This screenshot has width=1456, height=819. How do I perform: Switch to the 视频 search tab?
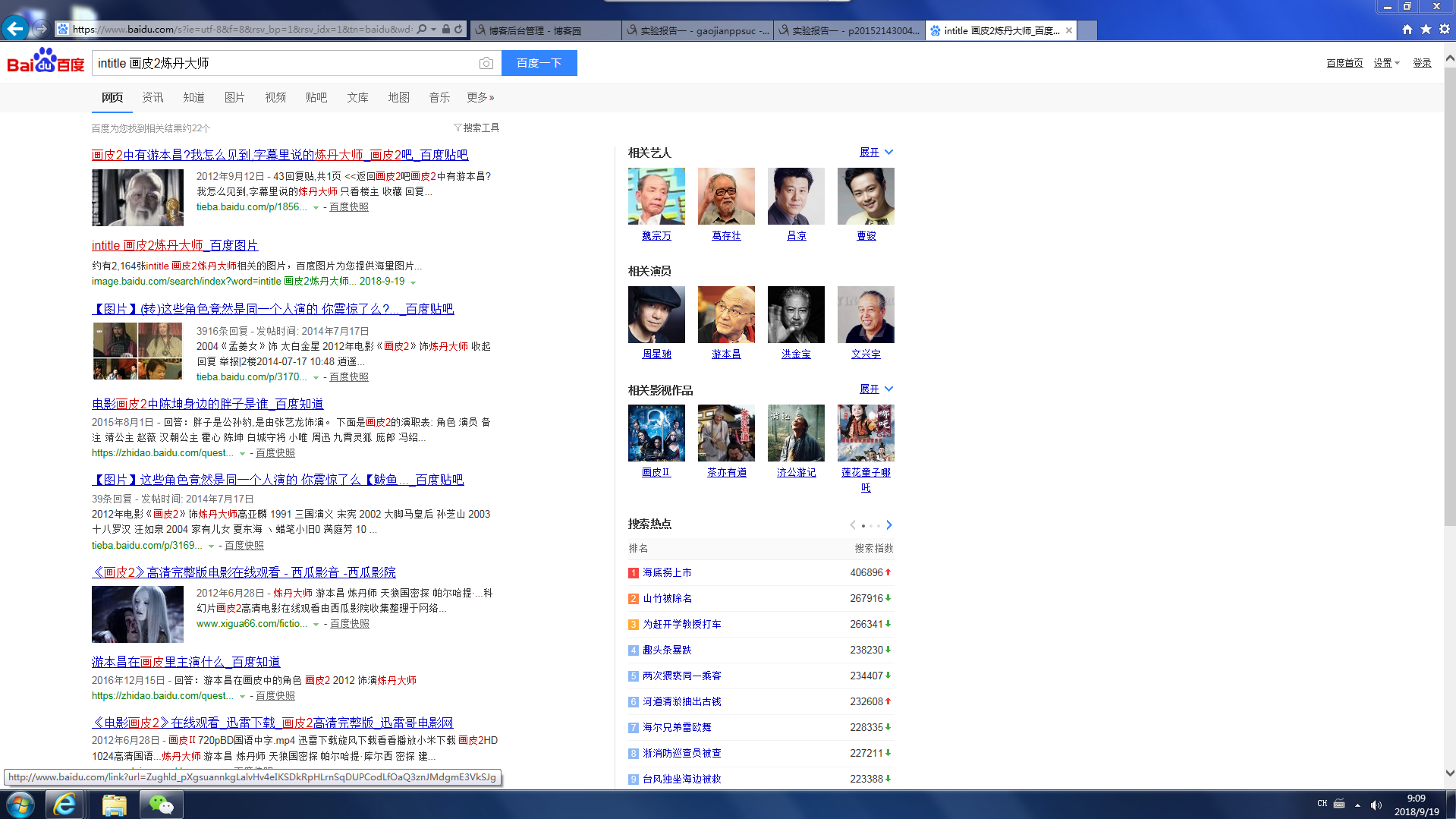tap(275, 97)
